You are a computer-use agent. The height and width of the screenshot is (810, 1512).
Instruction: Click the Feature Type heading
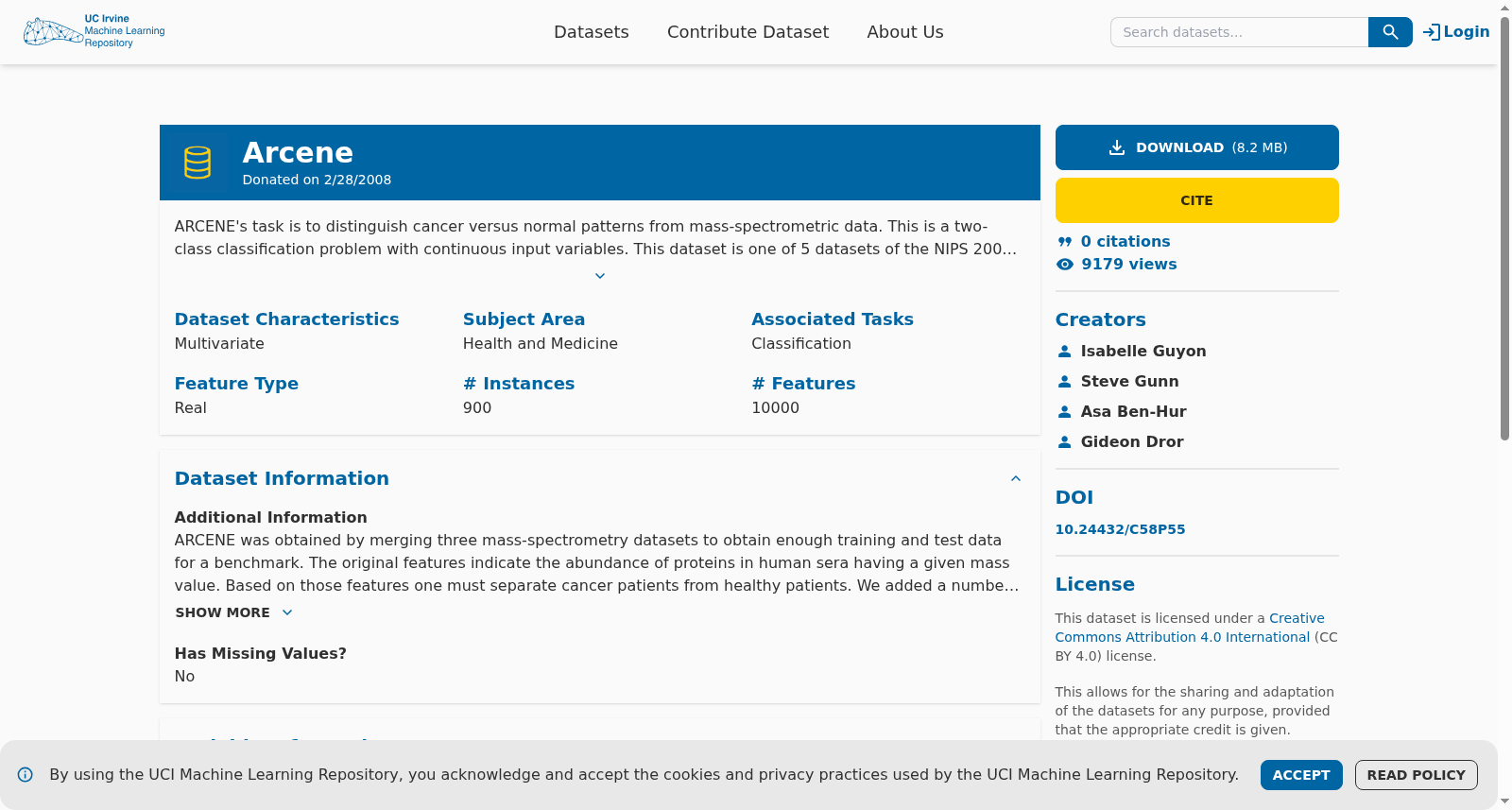236,384
